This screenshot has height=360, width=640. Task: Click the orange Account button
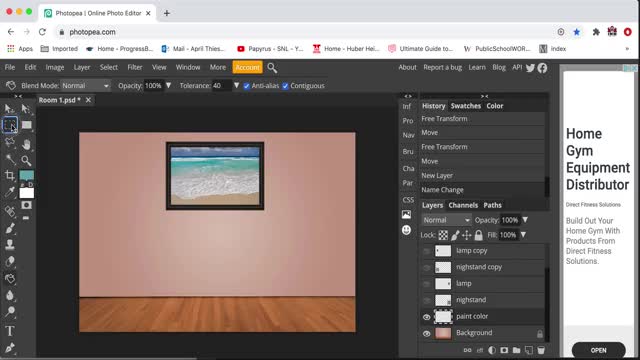[x=247, y=67]
